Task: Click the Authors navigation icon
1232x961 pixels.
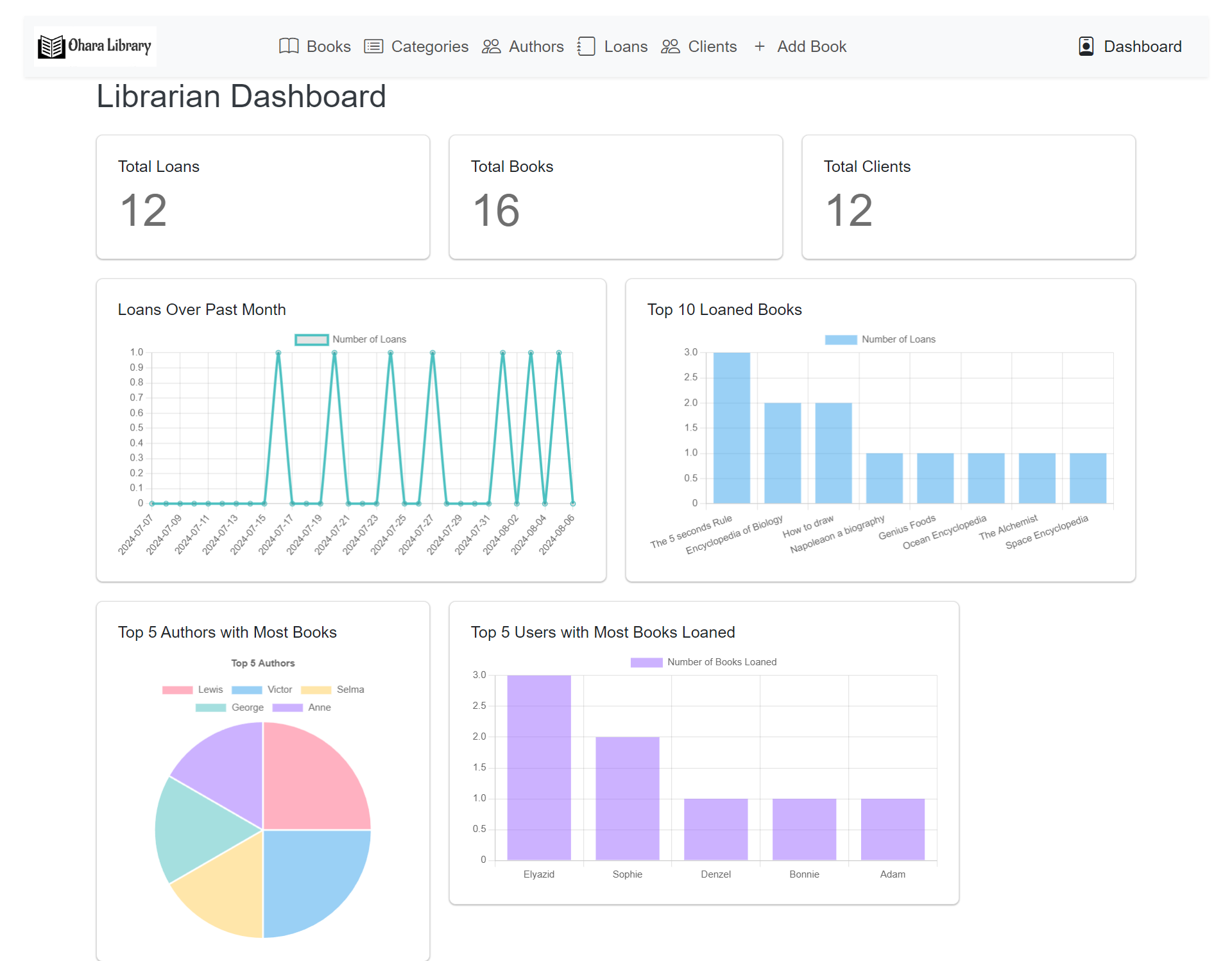Action: coord(493,46)
